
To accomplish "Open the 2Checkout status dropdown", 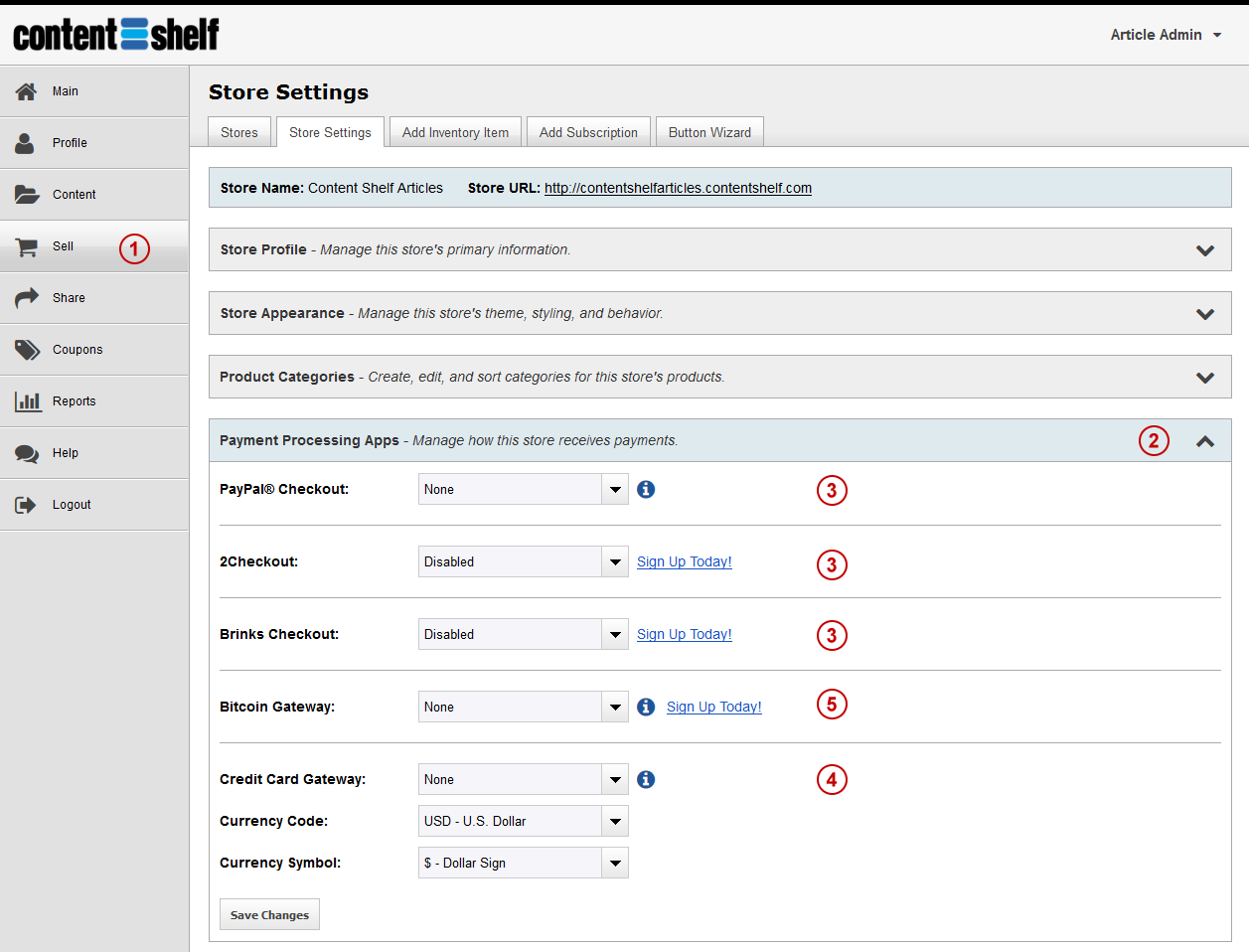I will click(x=524, y=561).
